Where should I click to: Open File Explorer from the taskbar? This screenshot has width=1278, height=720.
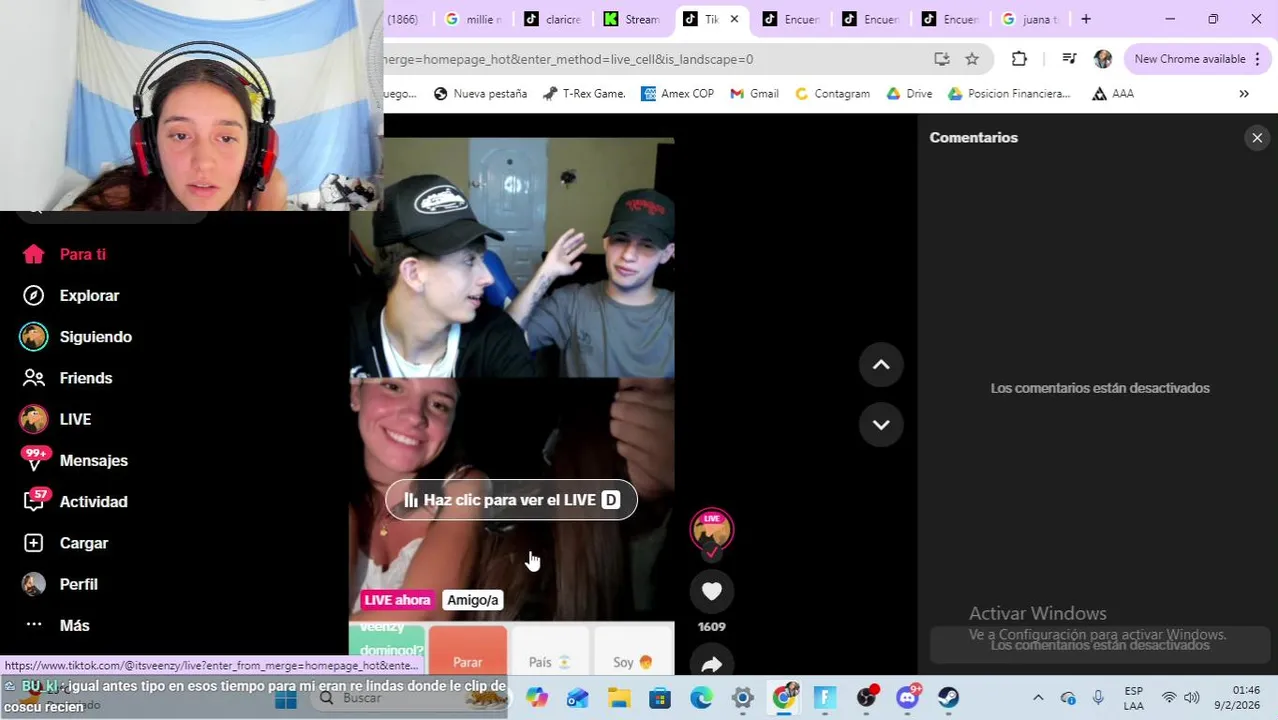click(x=619, y=698)
